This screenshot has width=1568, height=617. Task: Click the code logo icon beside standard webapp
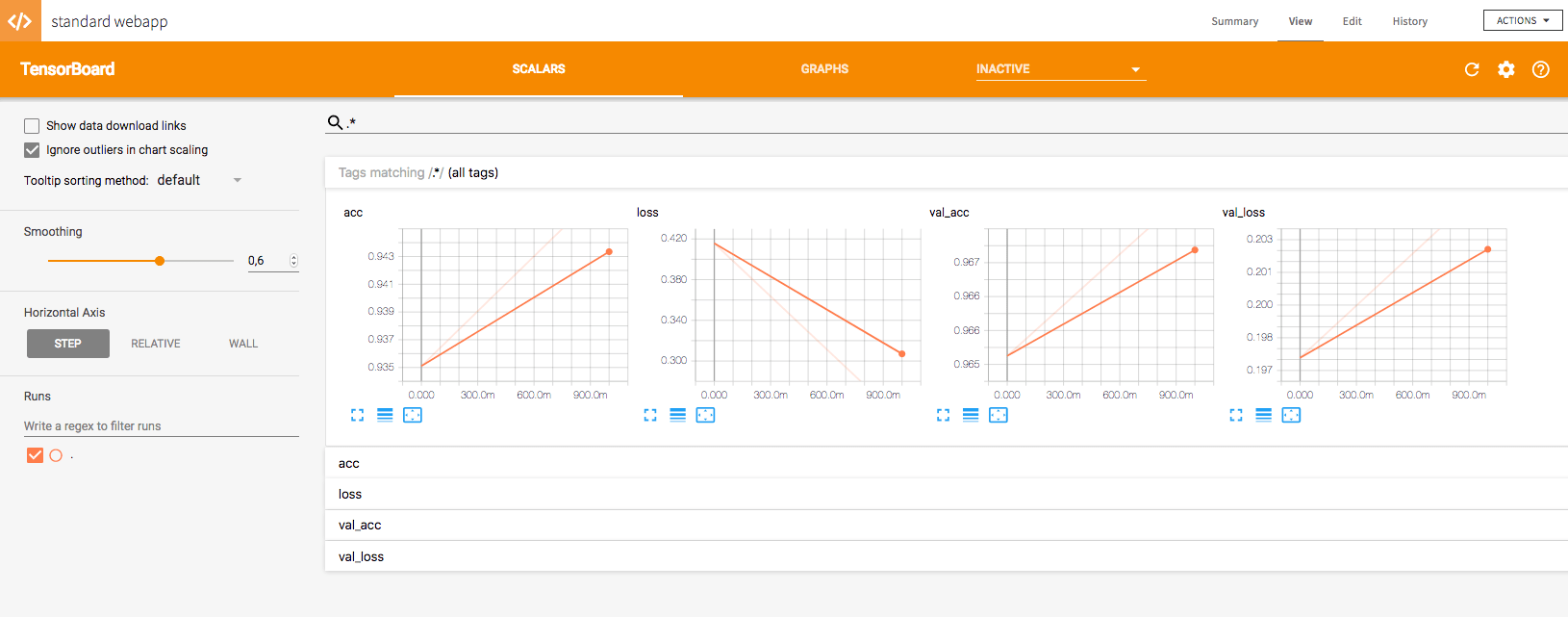tap(20, 20)
